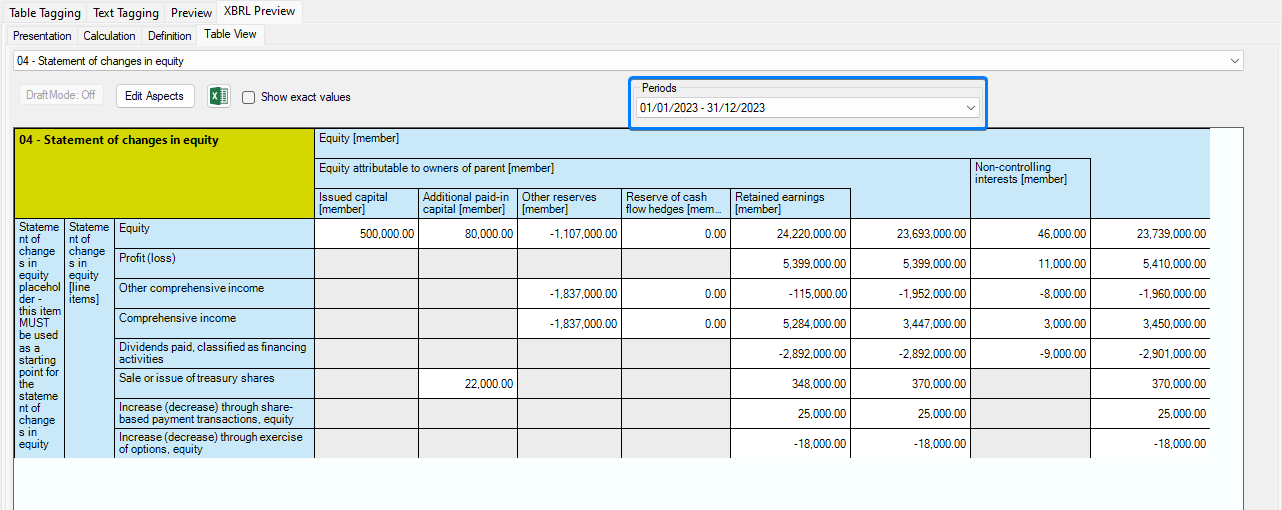Switch to Text Tagging tab
The height and width of the screenshot is (510, 1282).
[x=126, y=13]
